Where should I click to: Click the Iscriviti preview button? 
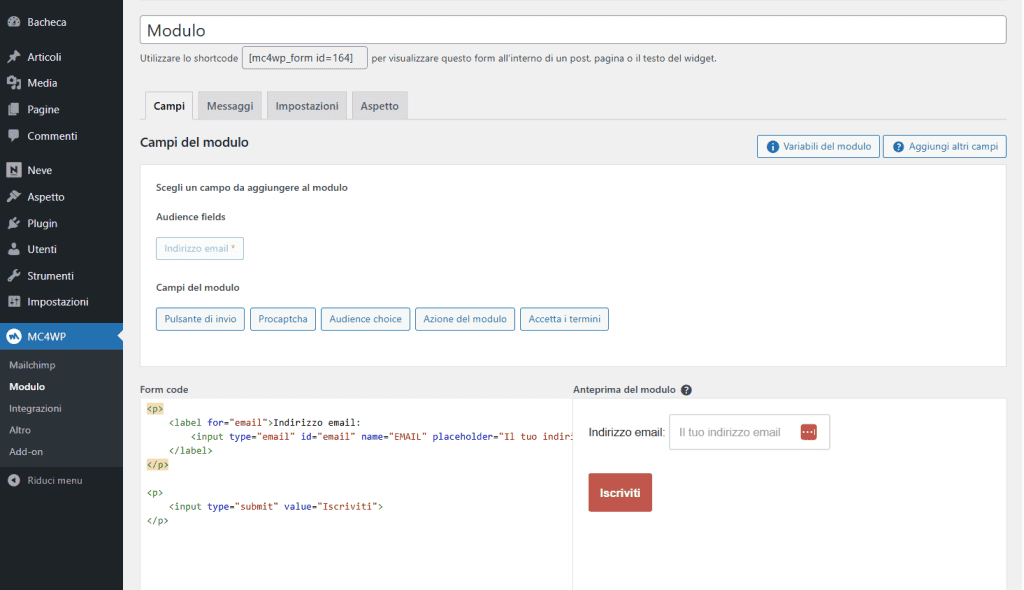[620, 493]
